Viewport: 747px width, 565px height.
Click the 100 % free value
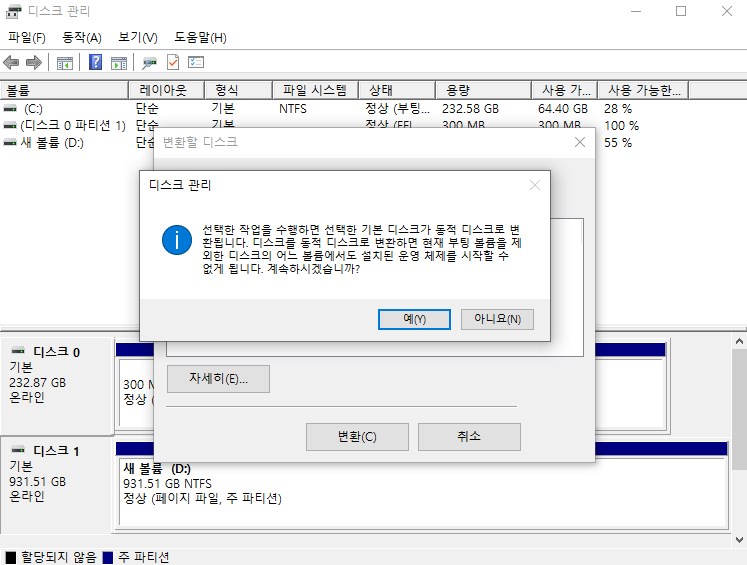coord(621,126)
